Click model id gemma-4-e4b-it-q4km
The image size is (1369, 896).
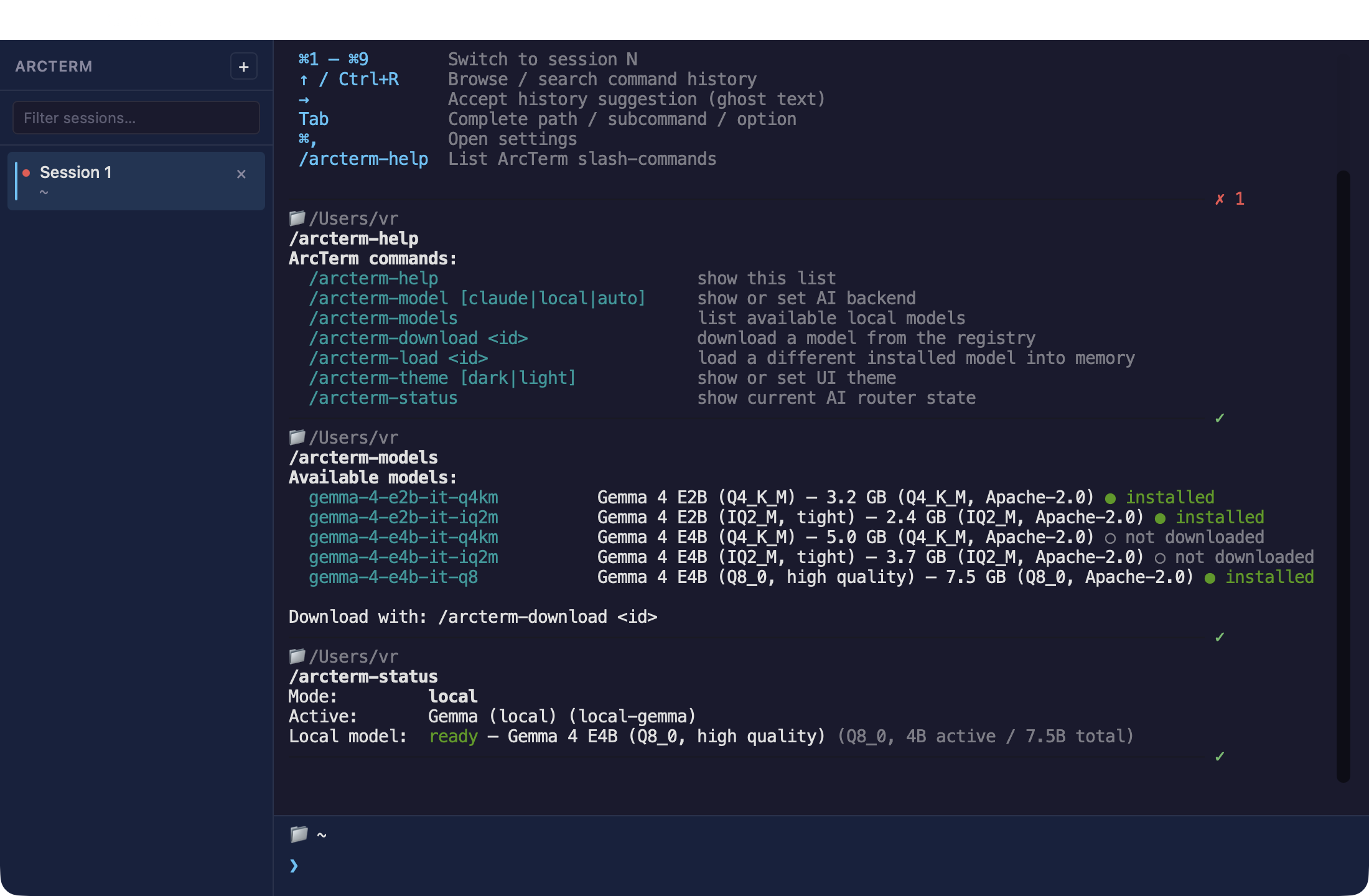(403, 538)
